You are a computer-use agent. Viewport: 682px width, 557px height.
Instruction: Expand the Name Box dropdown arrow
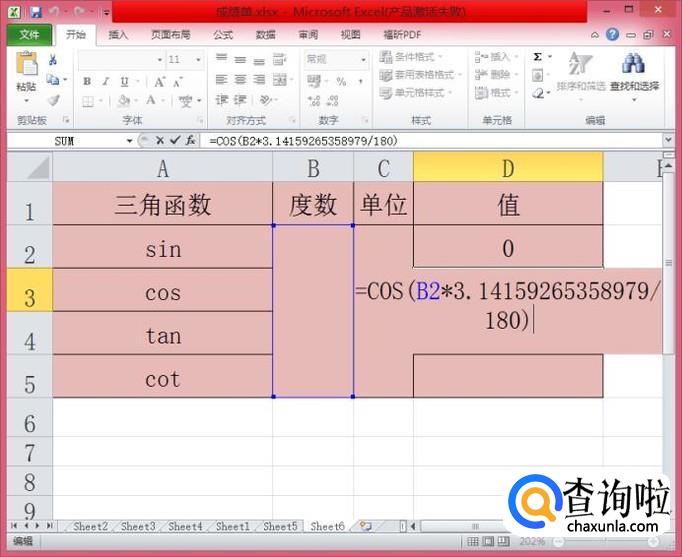pos(130,141)
